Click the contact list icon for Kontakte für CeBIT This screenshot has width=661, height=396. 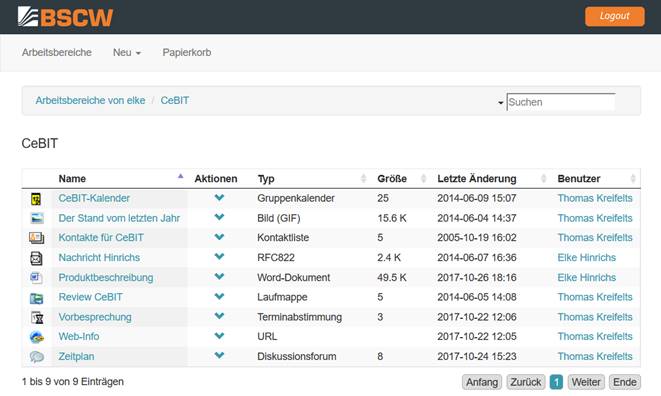click(x=37, y=238)
